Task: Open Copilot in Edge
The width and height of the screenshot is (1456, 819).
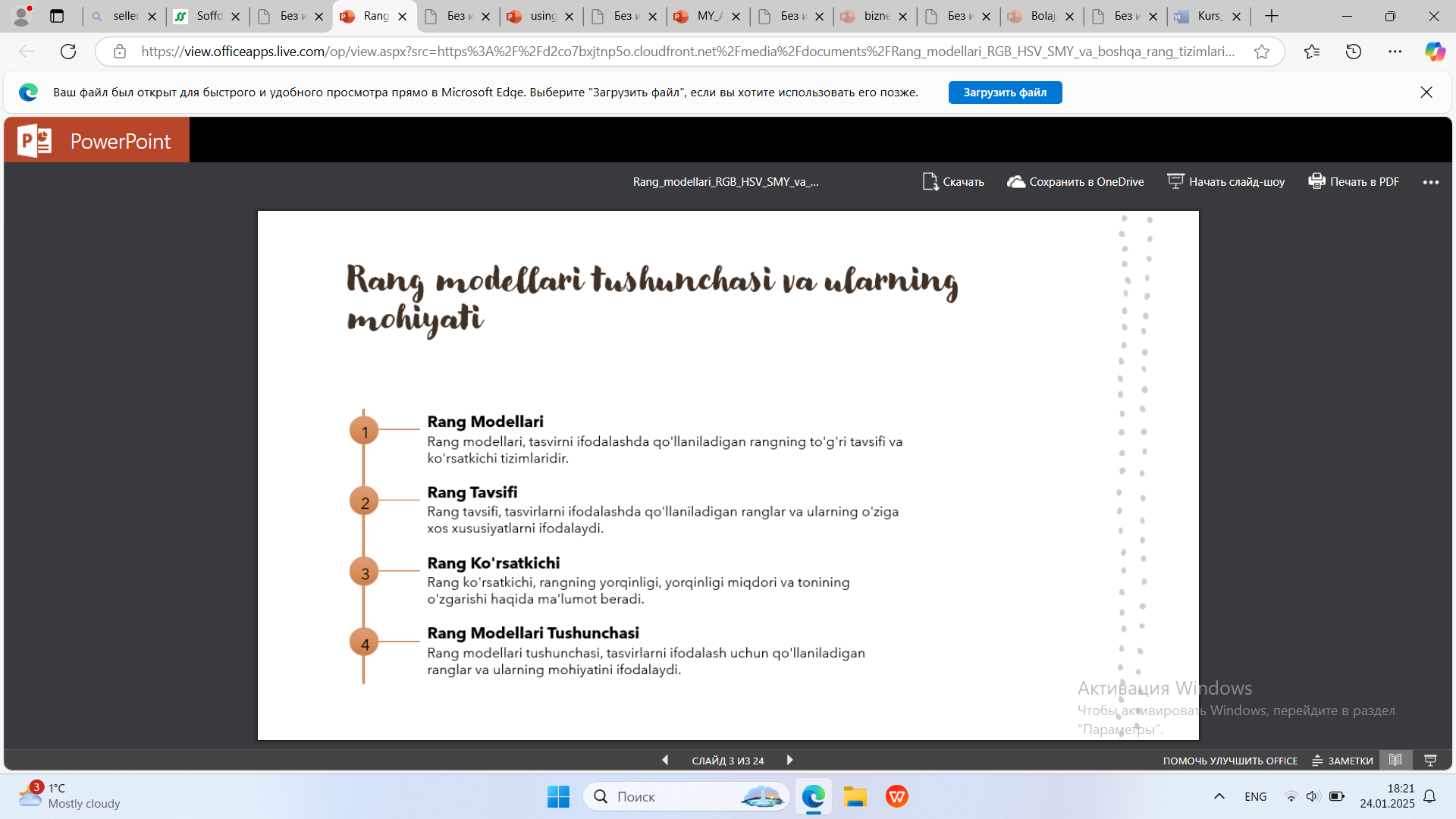Action: click(1435, 52)
